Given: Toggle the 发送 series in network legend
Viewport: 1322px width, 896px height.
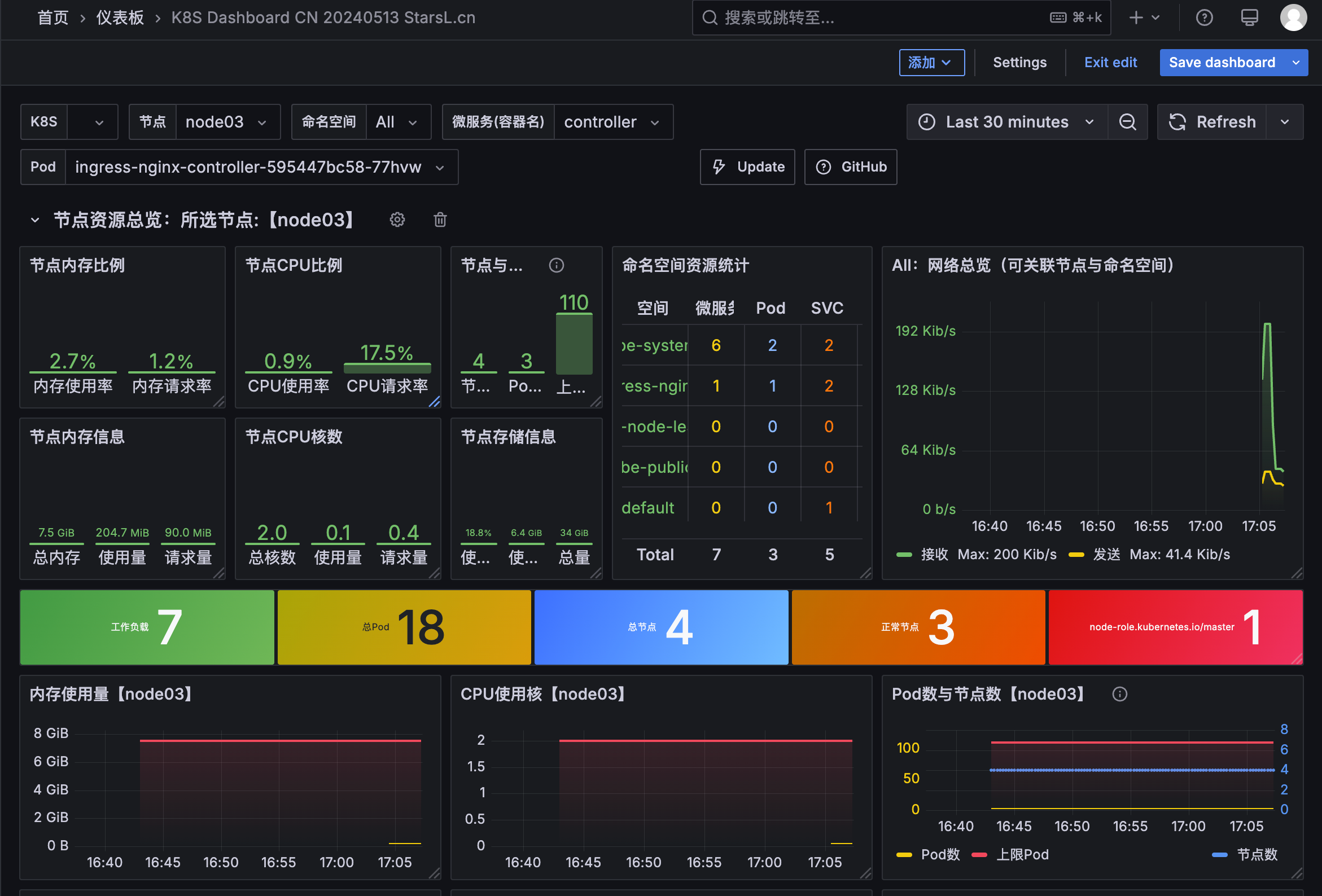Looking at the screenshot, I should (x=1106, y=554).
